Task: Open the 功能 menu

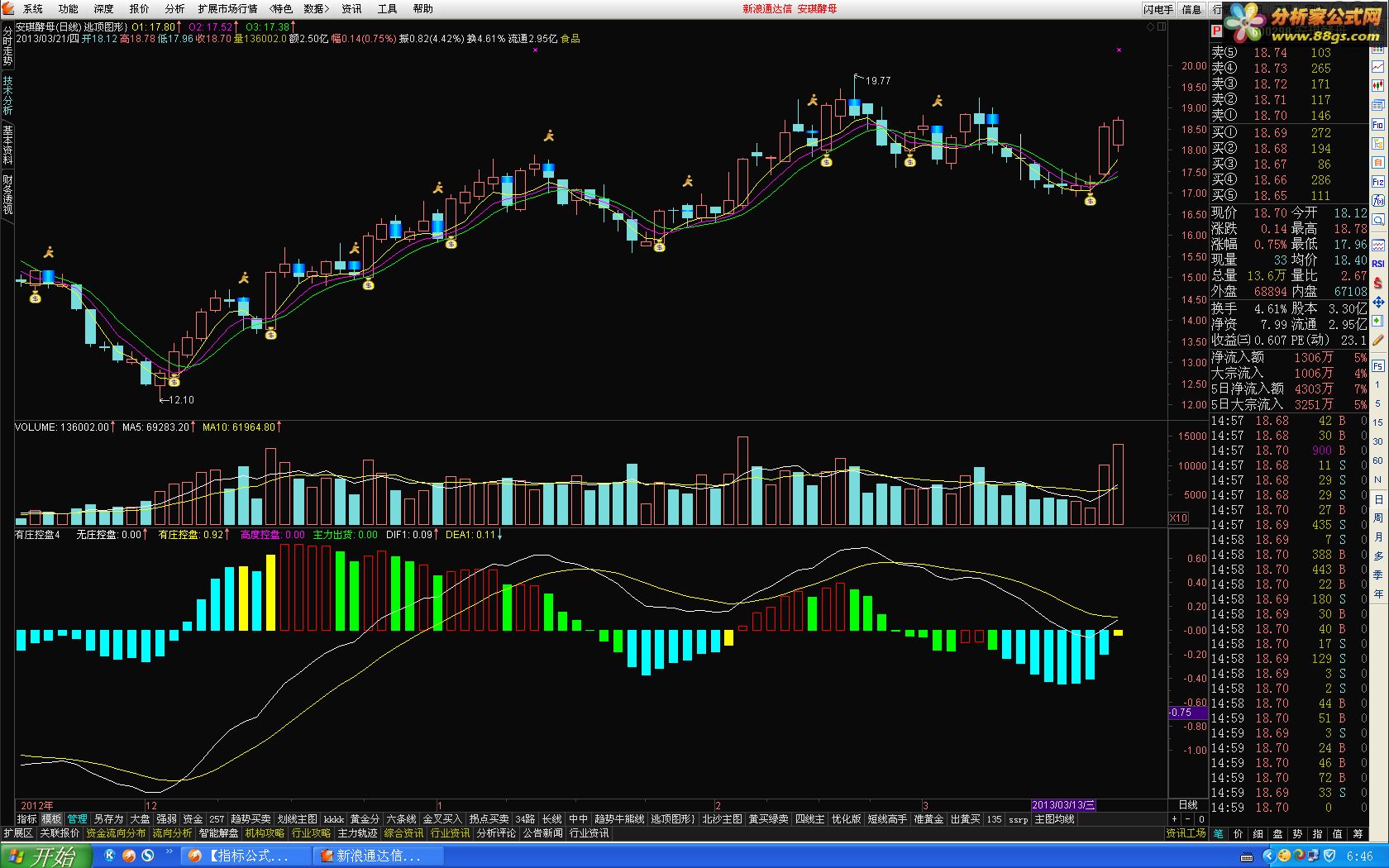Action: pyautogui.click(x=69, y=9)
